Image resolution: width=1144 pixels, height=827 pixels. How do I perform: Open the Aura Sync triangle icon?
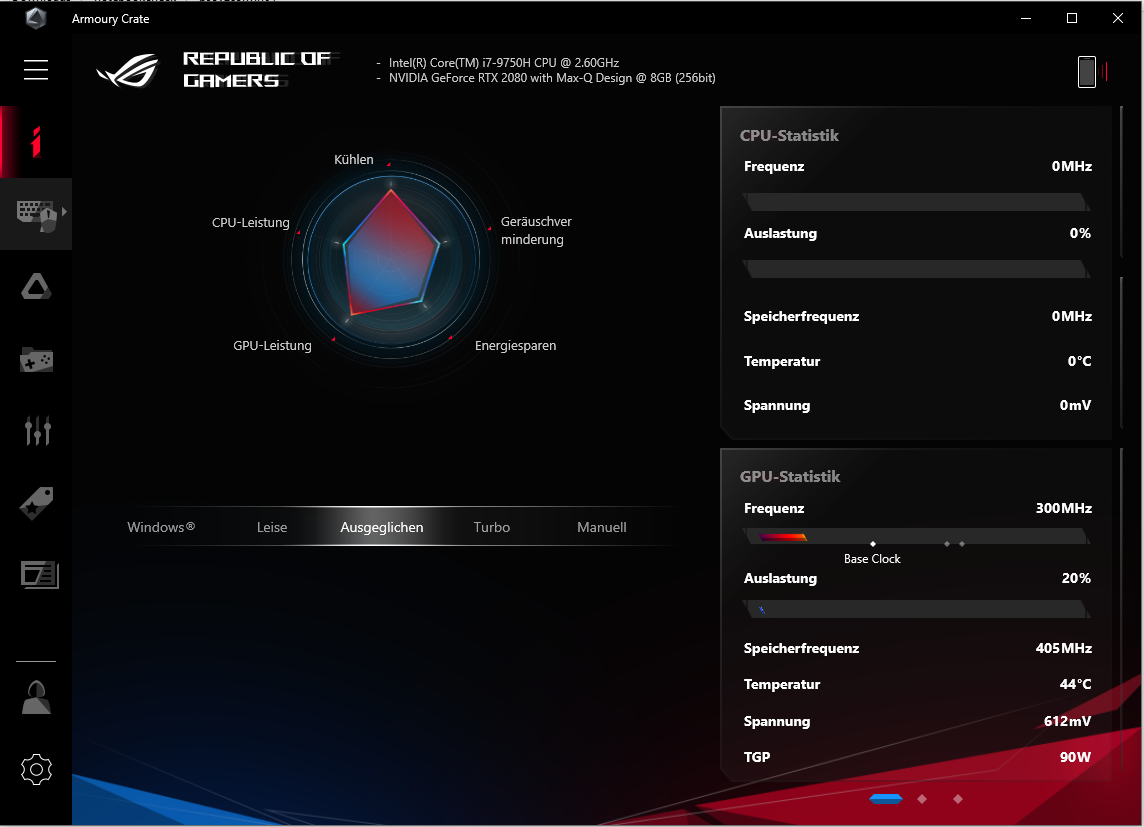tap(36, 287)
